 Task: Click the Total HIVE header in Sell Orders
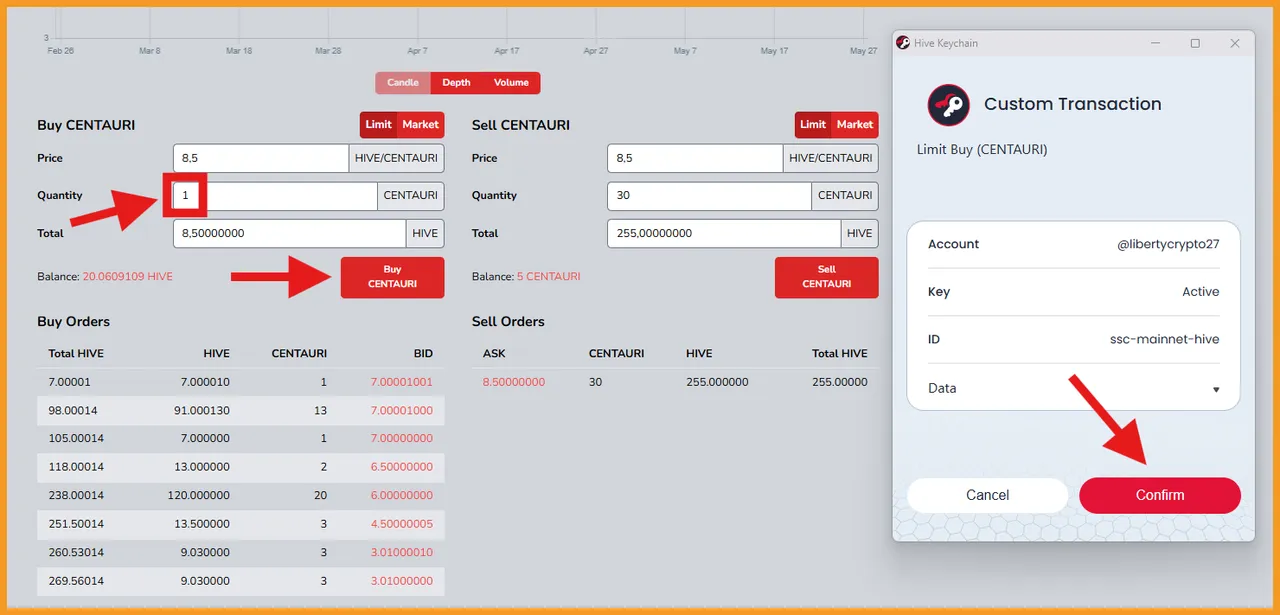point(840,353)
